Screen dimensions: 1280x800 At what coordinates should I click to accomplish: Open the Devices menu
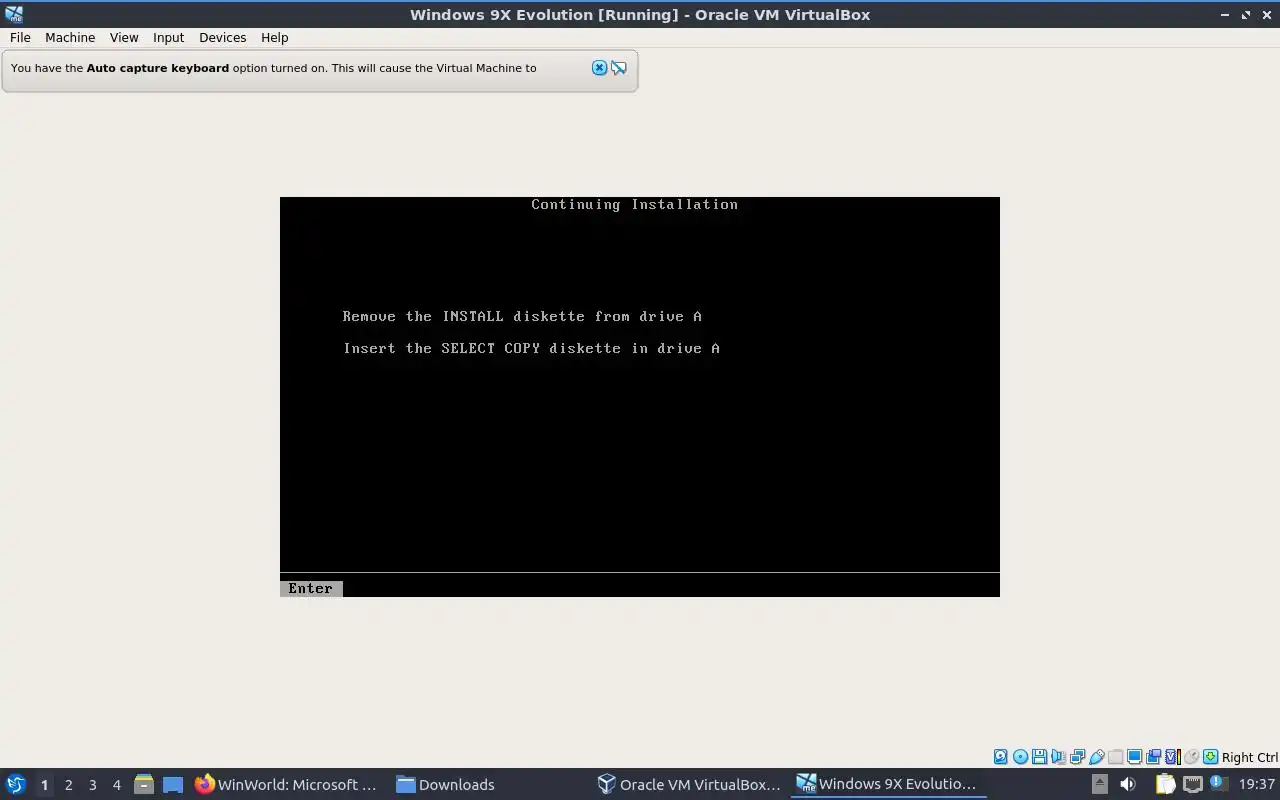222,37
